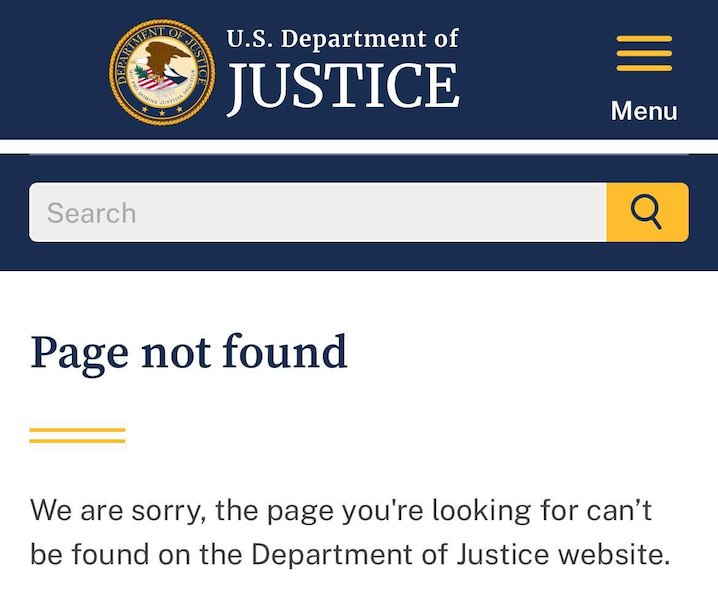Submit the search with the yellow button
Screen dimensions: 718x600
(x=647, y=212)
